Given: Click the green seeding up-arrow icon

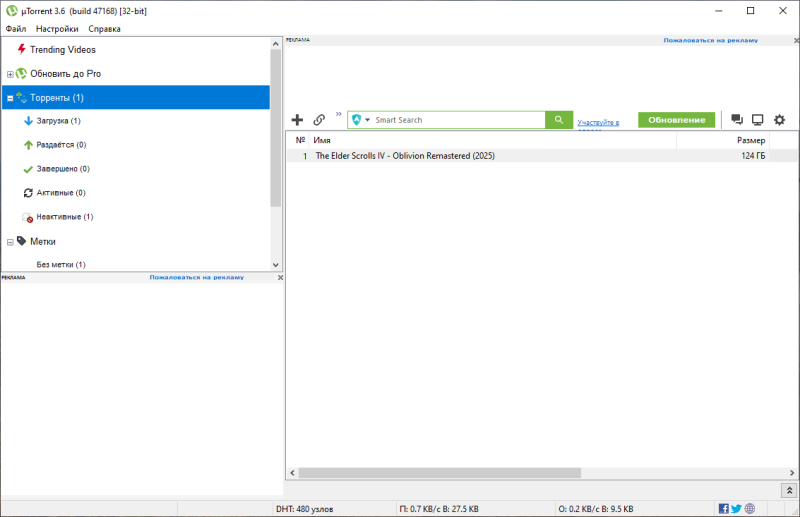Looking at the screenshot, I should pyautogui.click(x=28, y=145).
